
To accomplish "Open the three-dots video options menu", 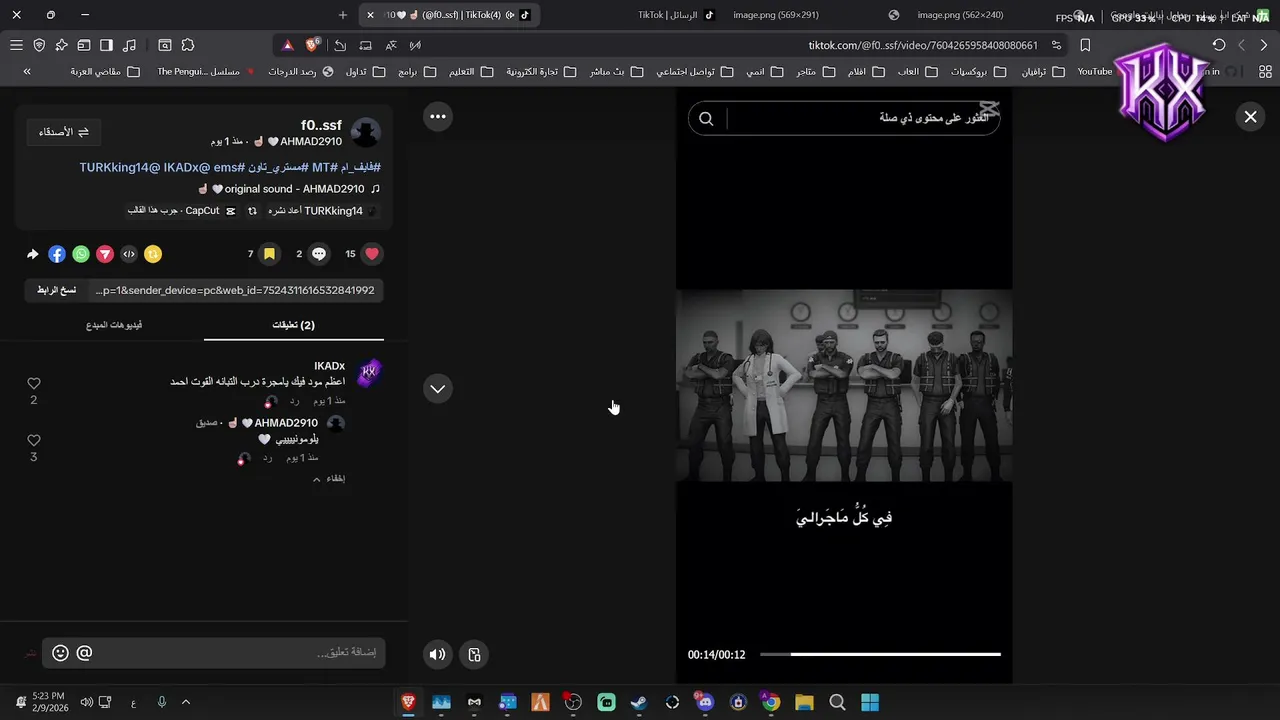I will (438, 116).
